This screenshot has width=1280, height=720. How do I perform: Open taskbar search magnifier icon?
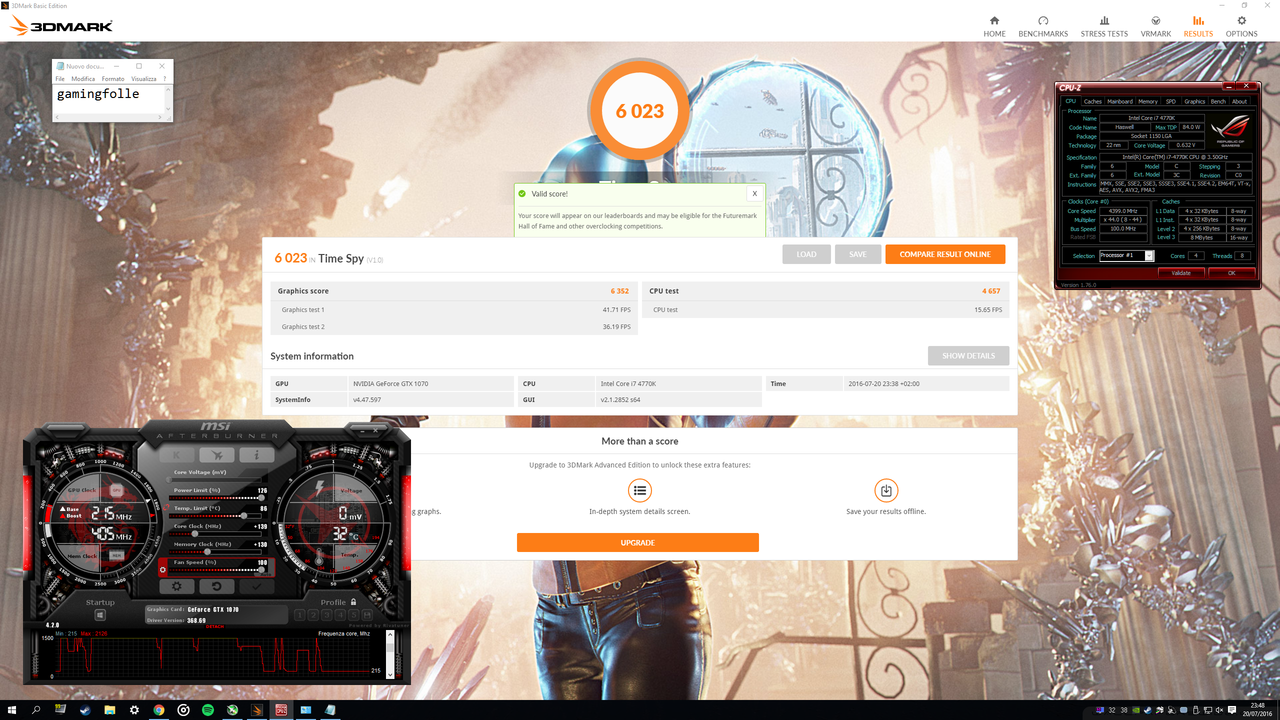pyautogui.click(x=36, y=709)
